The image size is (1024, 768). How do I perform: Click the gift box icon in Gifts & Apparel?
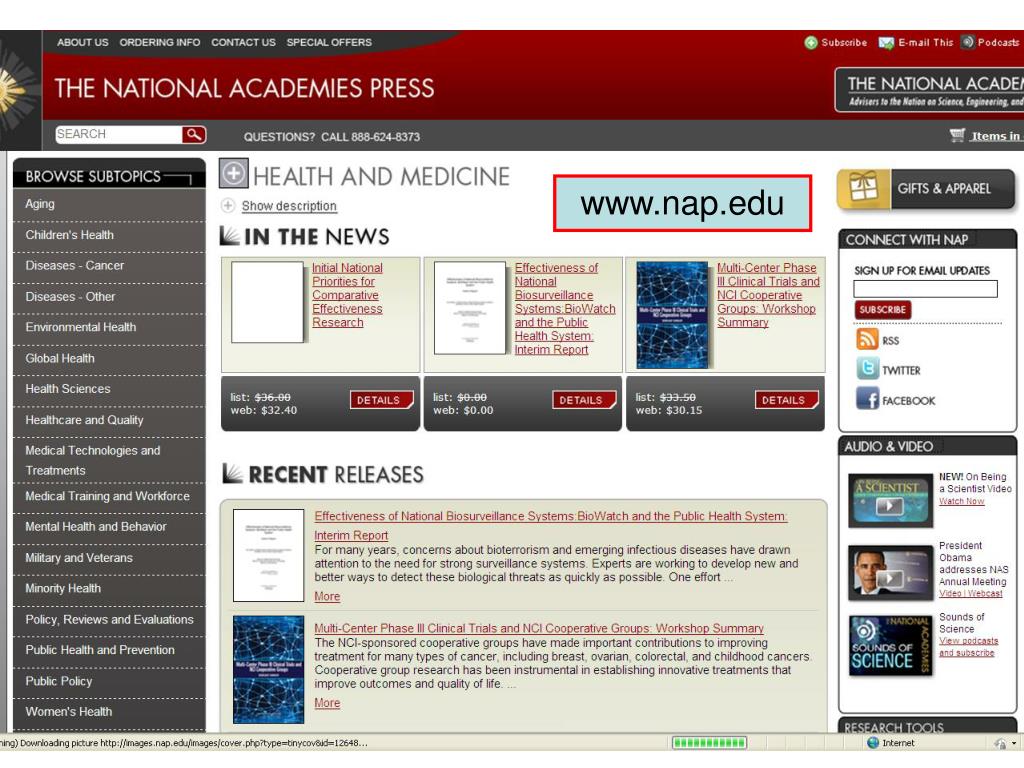863,189
